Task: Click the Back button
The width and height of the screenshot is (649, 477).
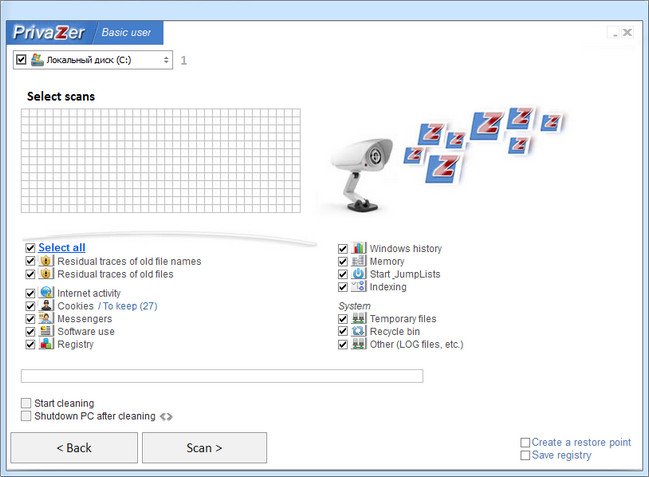Action: [74, 448]
